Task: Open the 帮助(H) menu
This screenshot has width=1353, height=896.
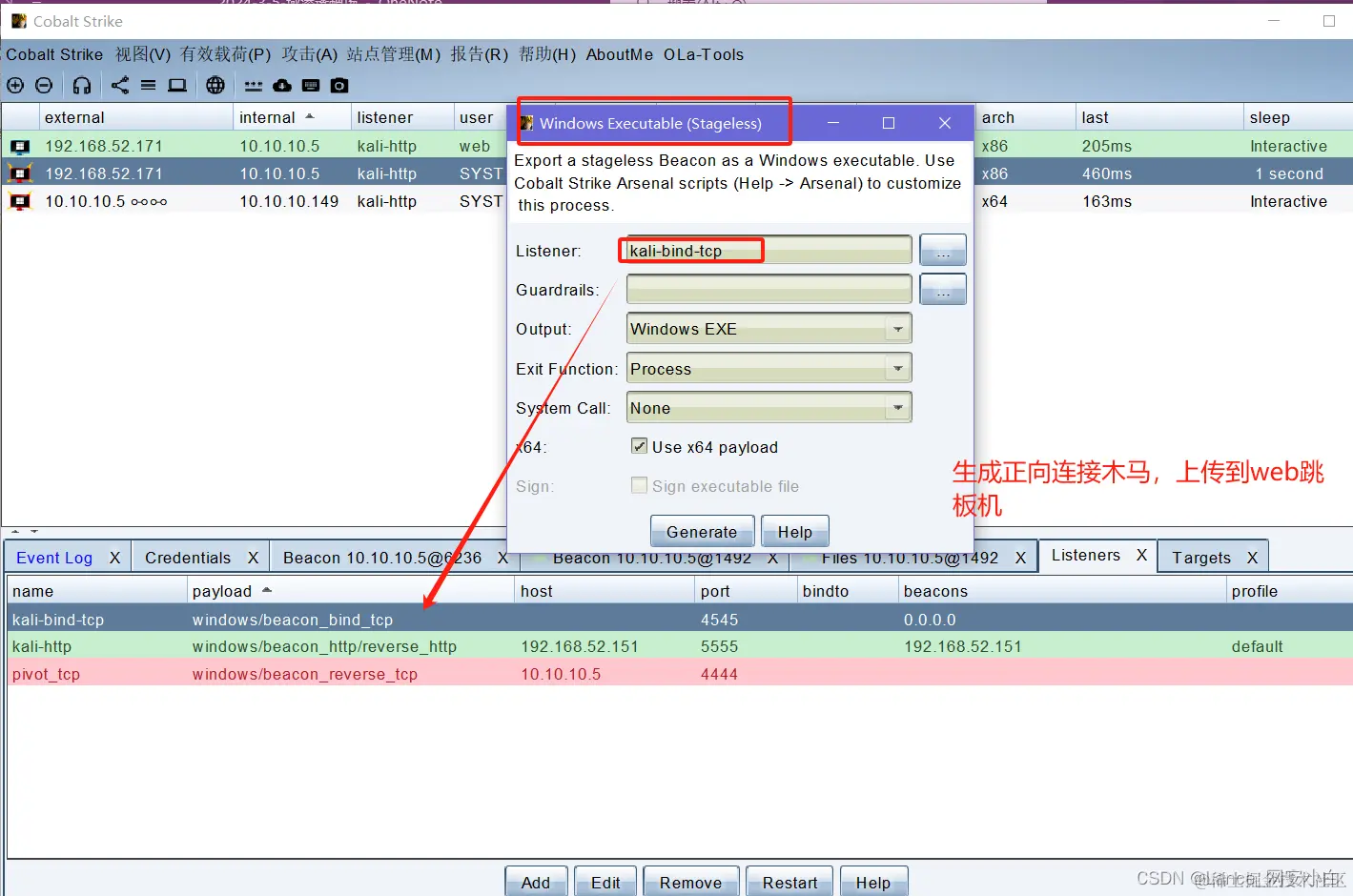Action: point(547,54)
